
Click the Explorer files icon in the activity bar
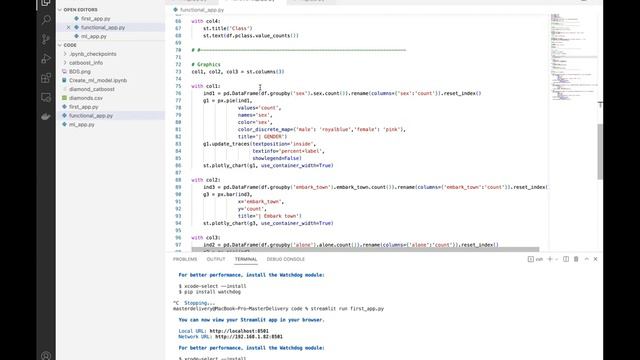pos(46,3)
